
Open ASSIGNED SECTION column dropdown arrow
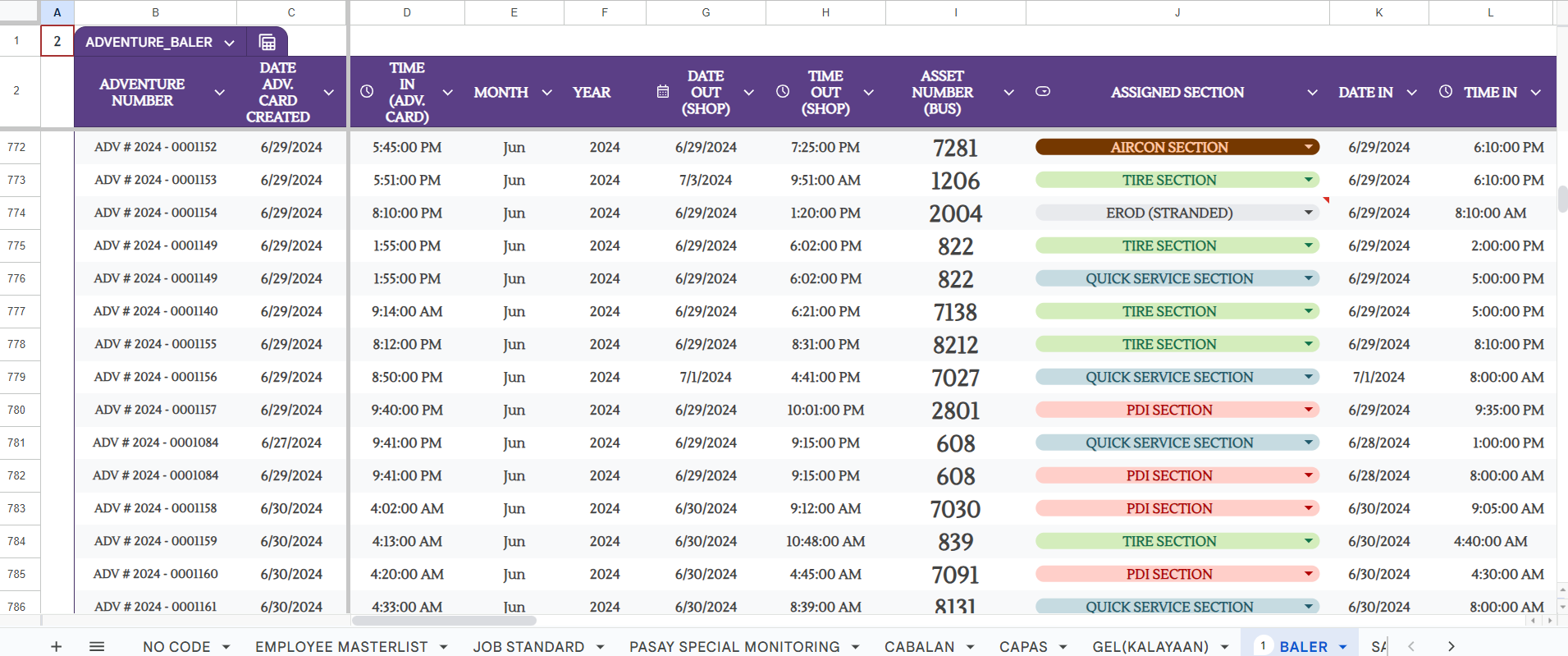tap(1312, 93)
